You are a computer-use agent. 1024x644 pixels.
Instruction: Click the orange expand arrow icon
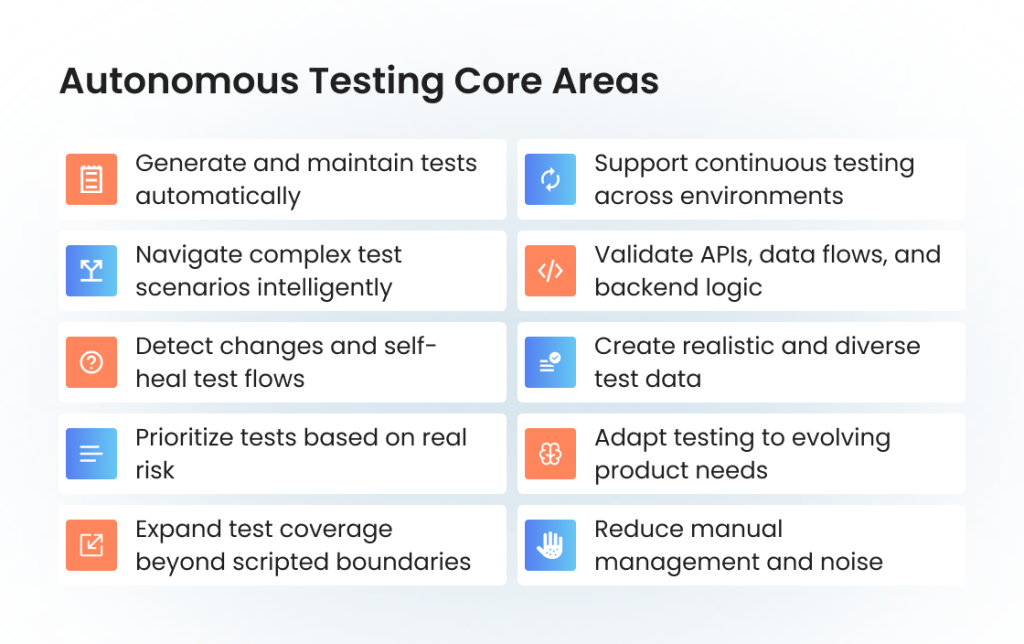(x=91, y=545)
